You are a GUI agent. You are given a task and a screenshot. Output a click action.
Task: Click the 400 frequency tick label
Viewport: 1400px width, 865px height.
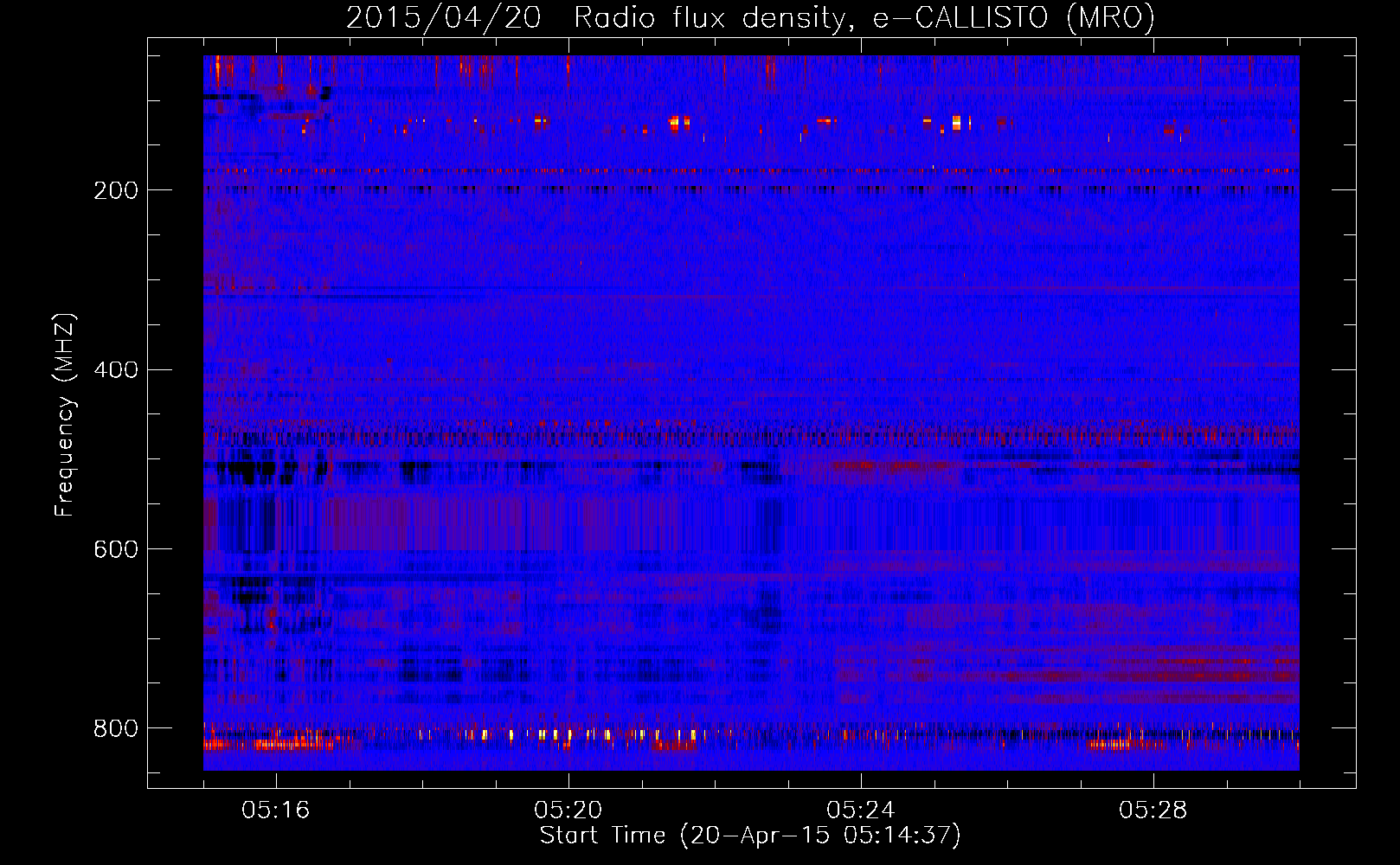[x=116, y=370]
